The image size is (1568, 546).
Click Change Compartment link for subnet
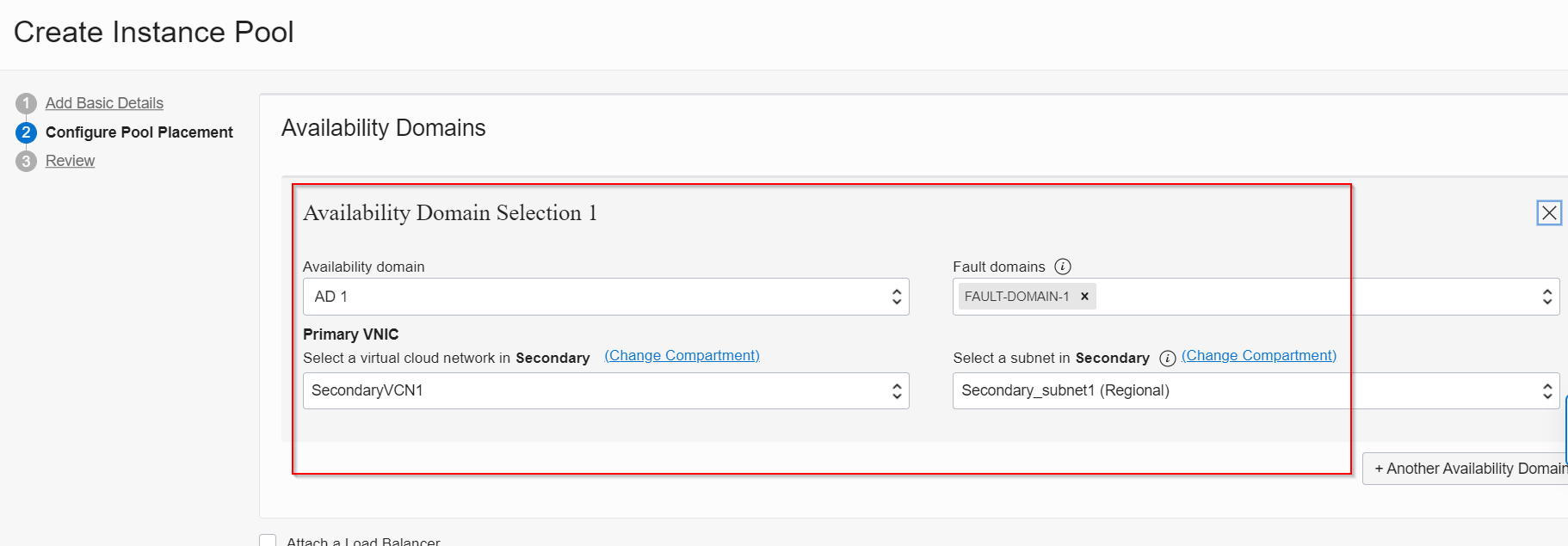[1258, 356]
